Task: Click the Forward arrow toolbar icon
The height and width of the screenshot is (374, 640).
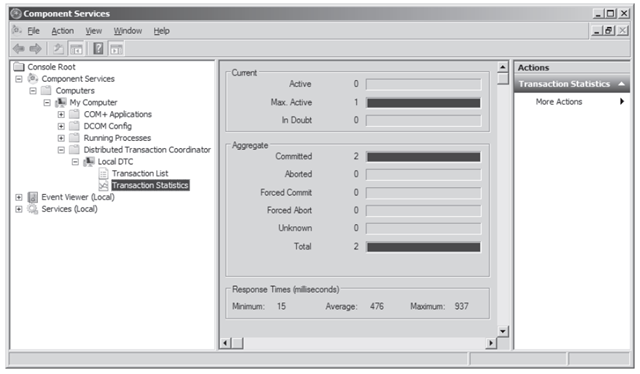Action: (x=36, y=49)
